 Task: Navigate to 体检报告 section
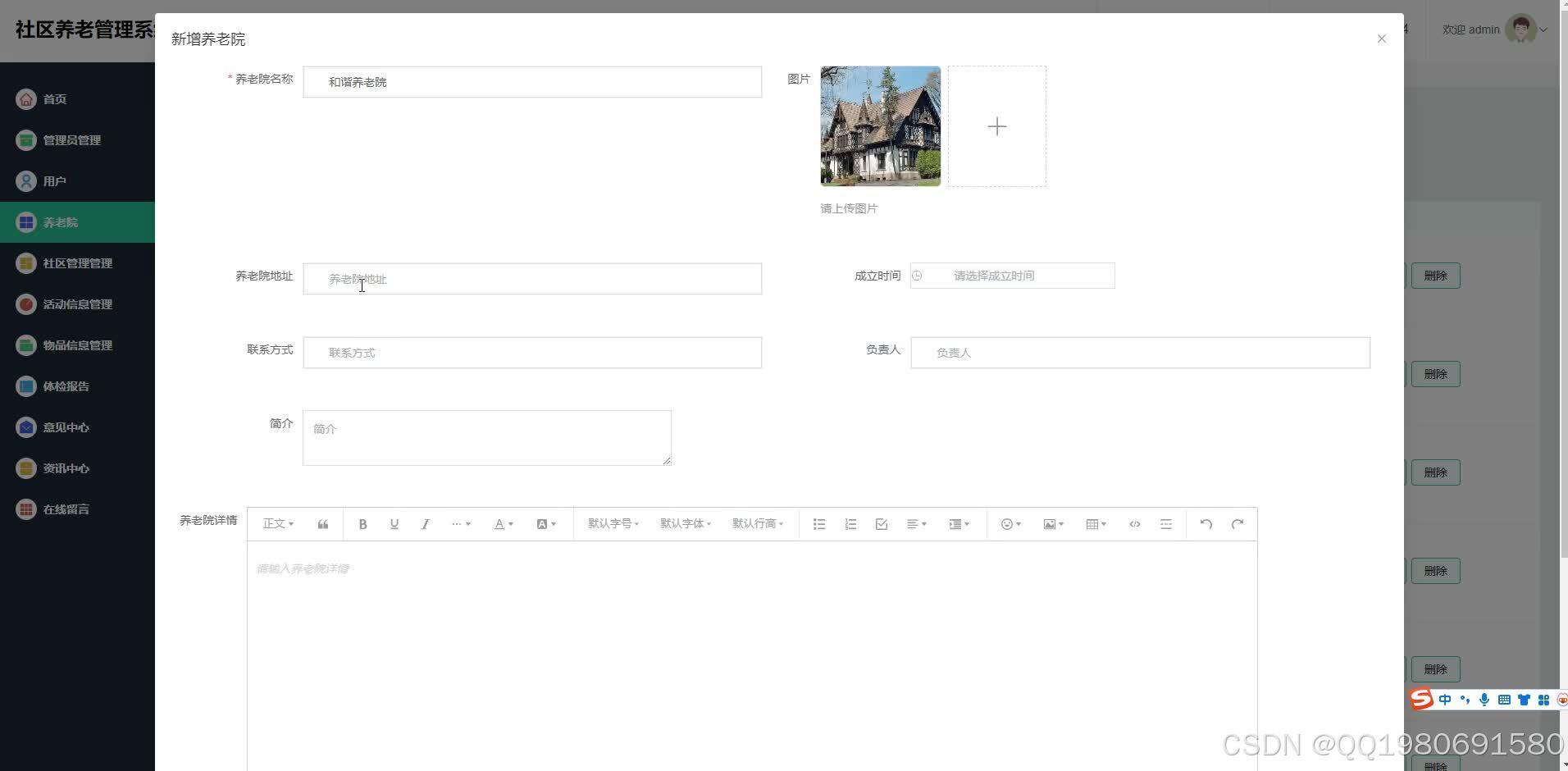point(64,385)
